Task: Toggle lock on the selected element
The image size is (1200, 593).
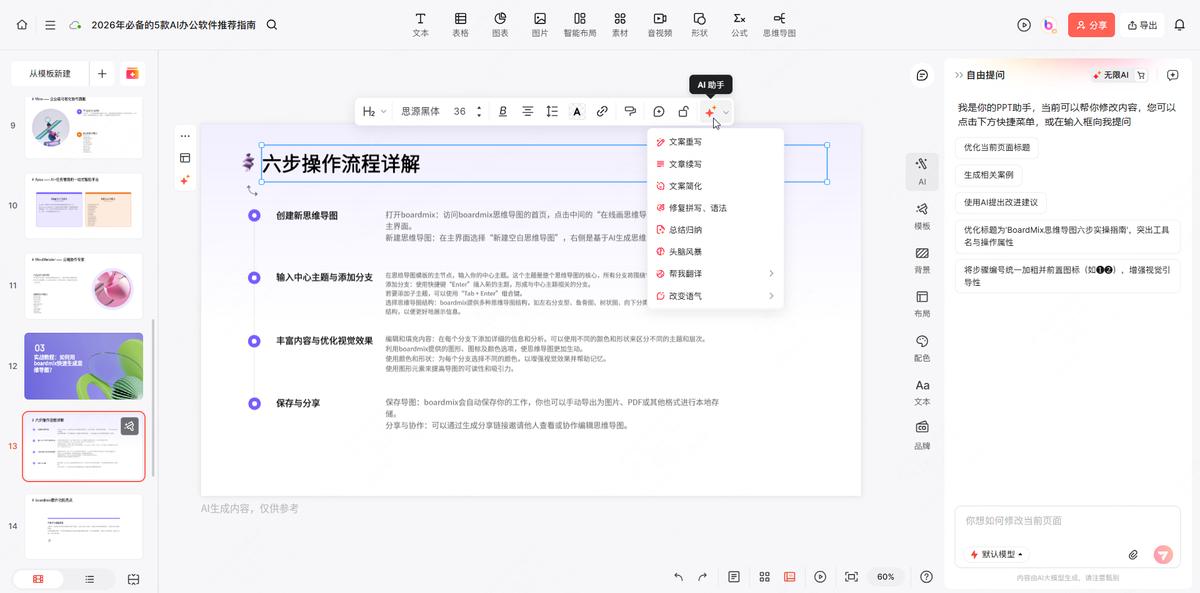Action: point(683,112)
